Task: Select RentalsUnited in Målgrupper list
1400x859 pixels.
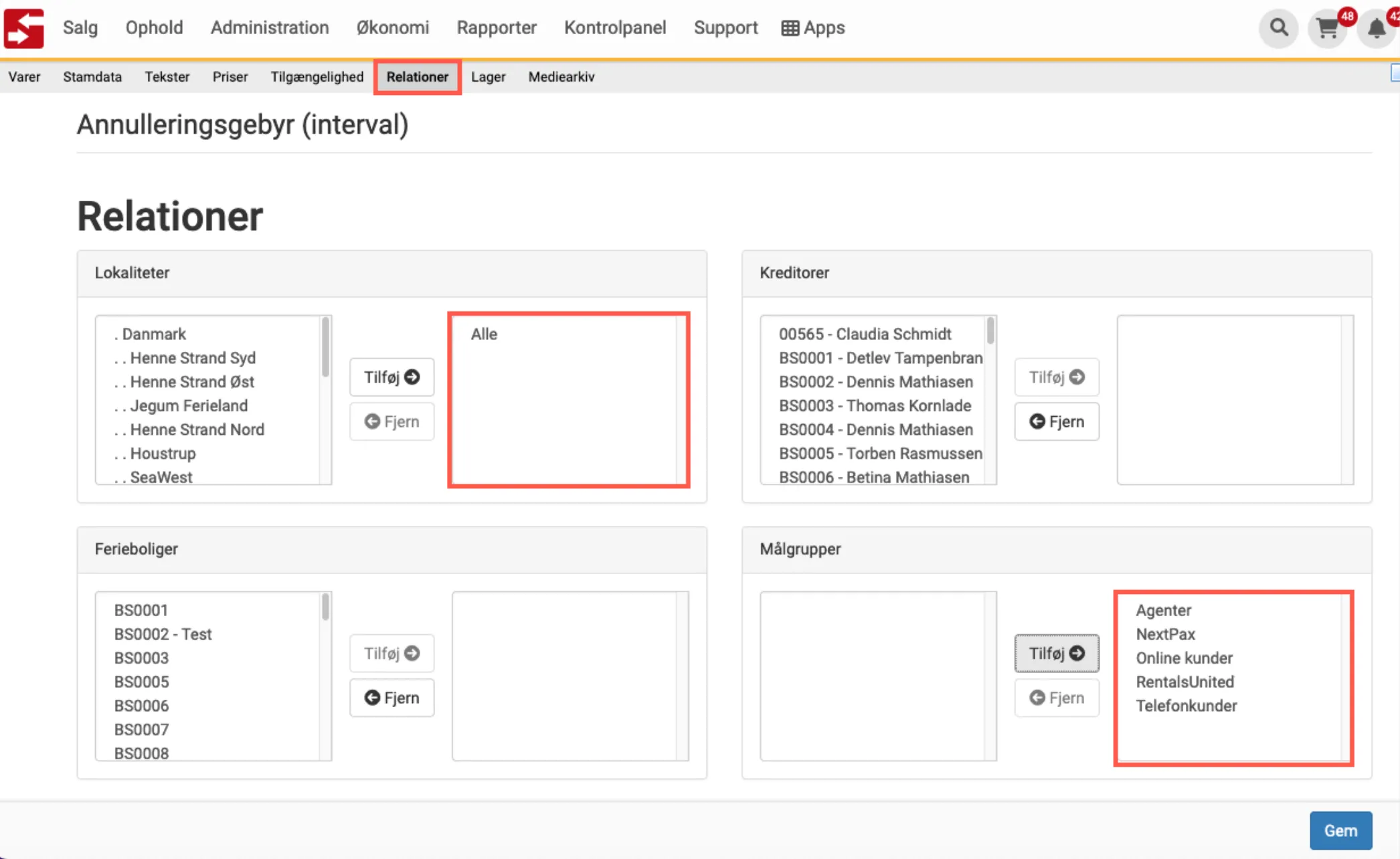Action: pyautogui.click(x=1185, y=682)
